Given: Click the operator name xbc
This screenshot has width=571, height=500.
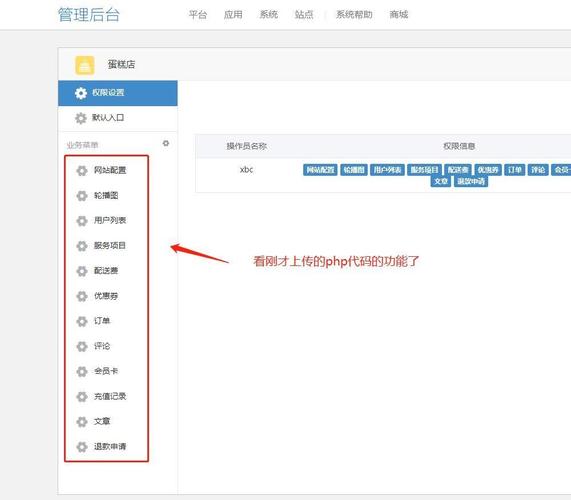Looking at the screenshot, I should tap(246, 170).
